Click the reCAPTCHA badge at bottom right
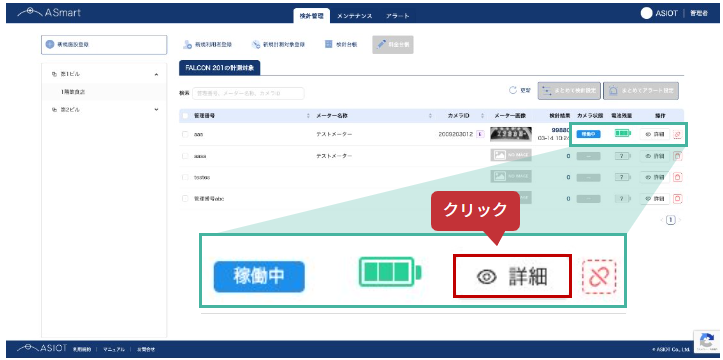723x360 pixels. point(707,342)
